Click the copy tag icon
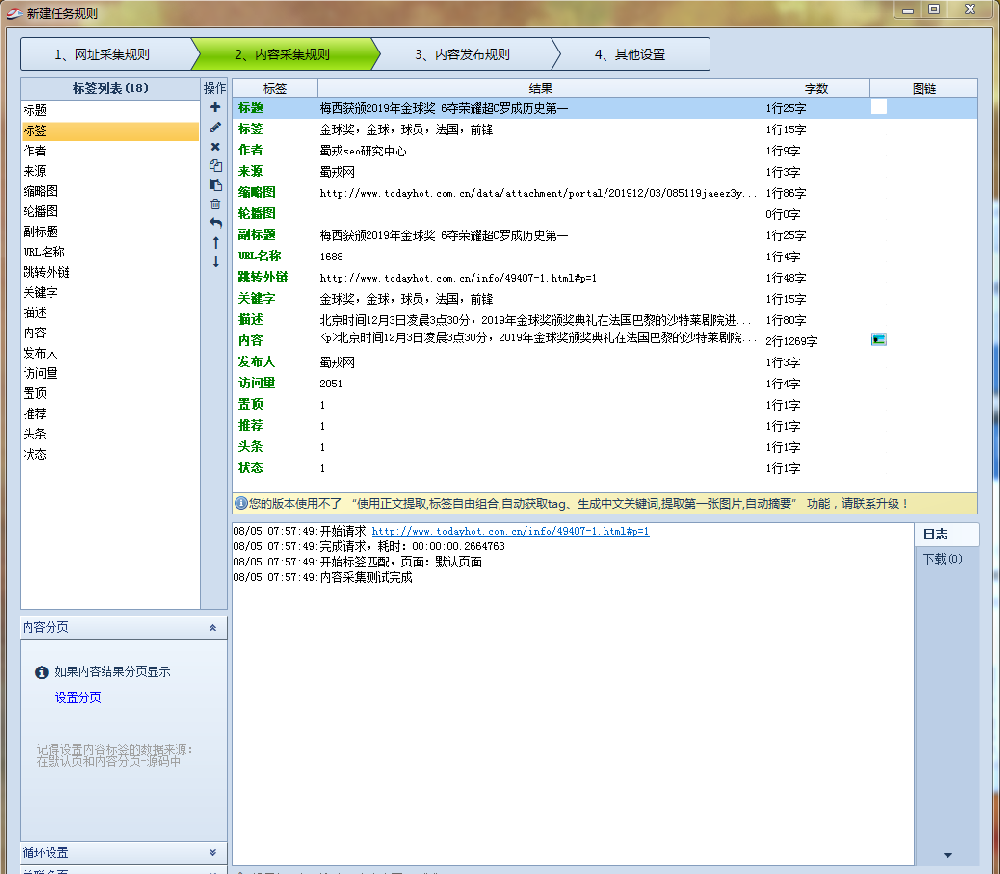The width and height of the screenshot is (1000, 874). tap(215, 166)
